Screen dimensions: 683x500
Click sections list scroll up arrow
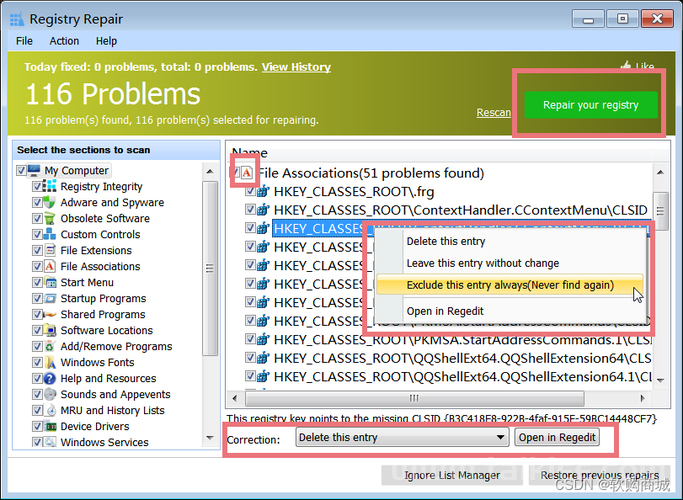pos(210,172)
